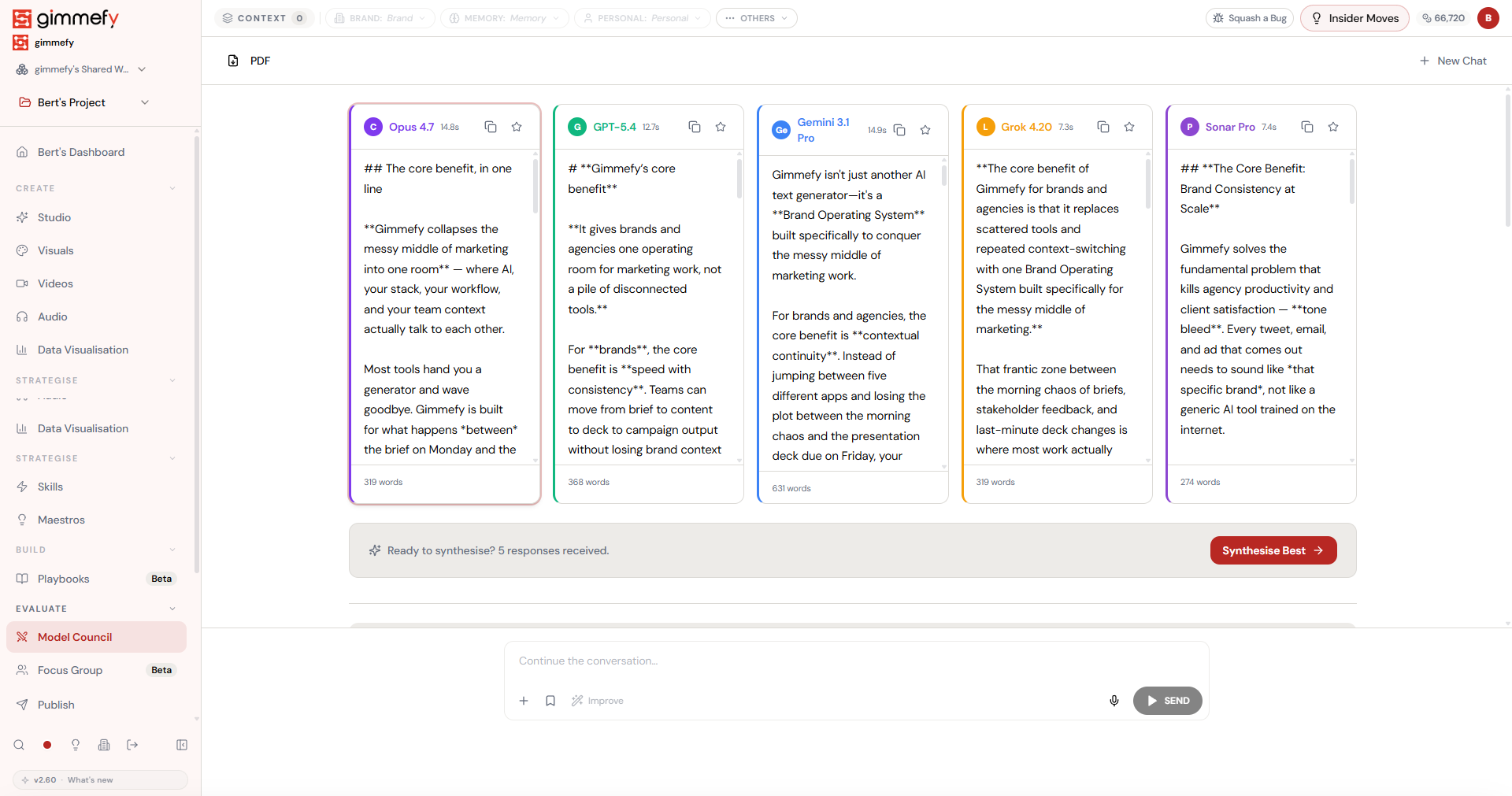Click the Sonar Pro model avatar
1512x796 pixels.
click(1190, 127)
